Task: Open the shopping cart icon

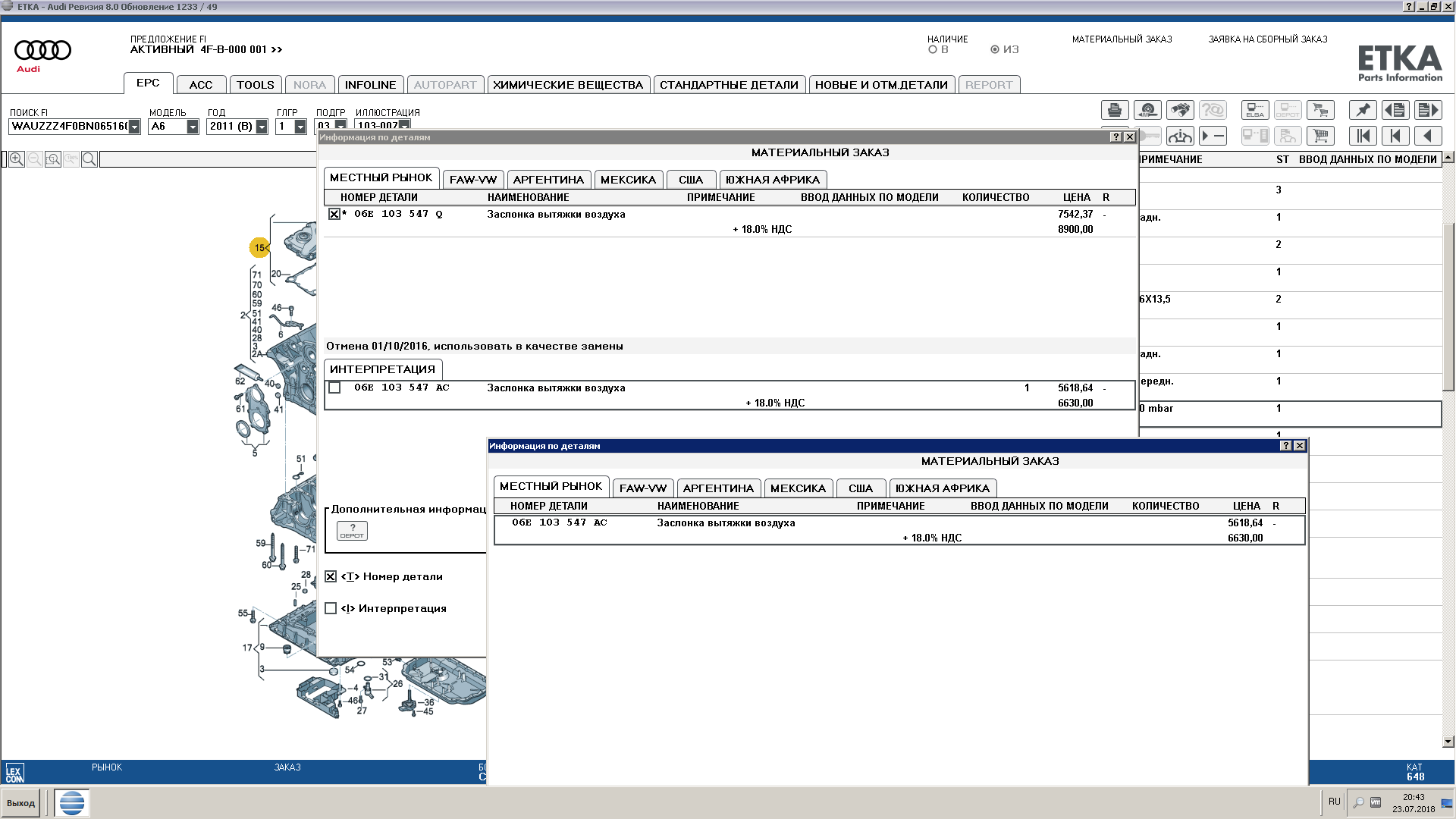Action: [x=1320, y=136]
